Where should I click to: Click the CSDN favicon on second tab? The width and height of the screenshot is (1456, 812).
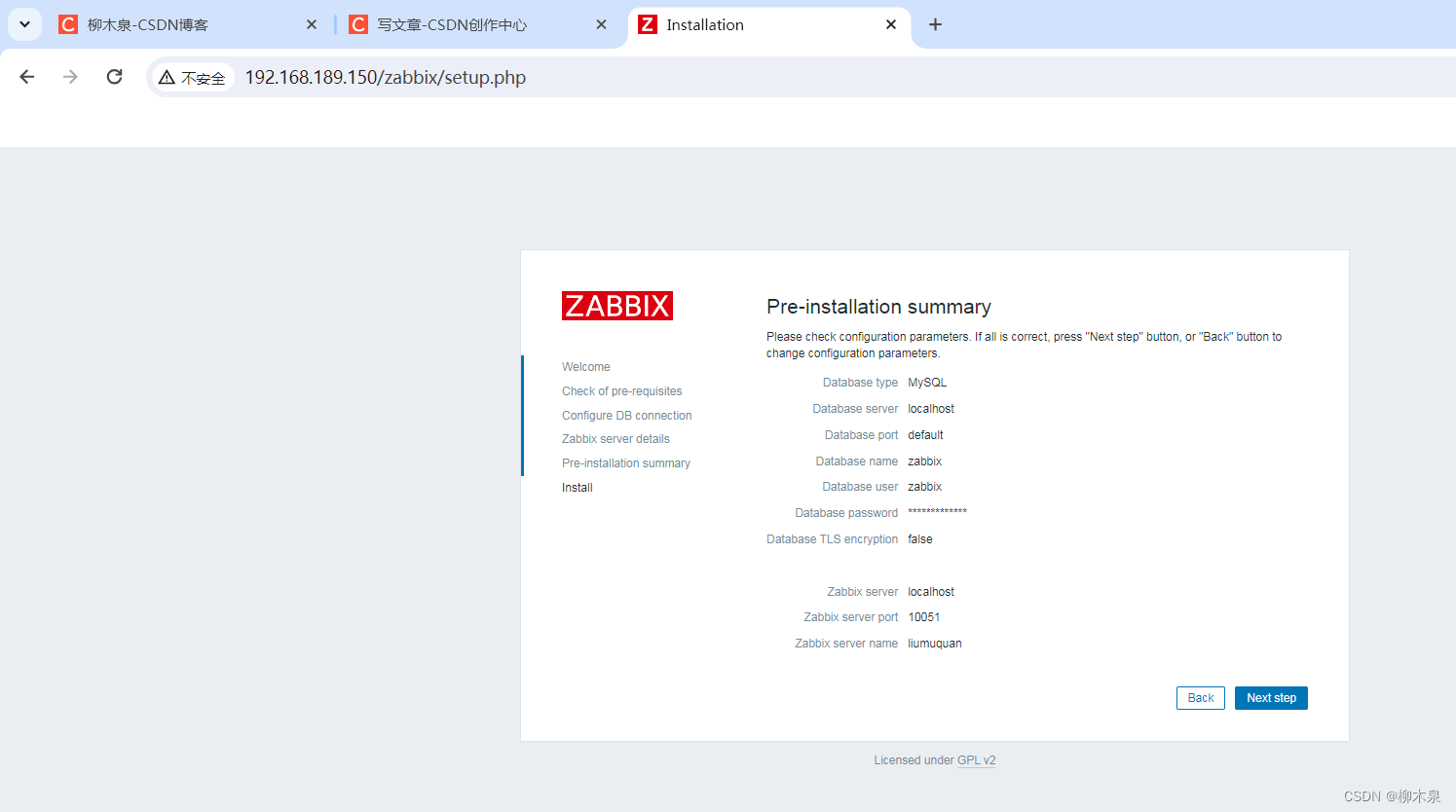(358, 24)
